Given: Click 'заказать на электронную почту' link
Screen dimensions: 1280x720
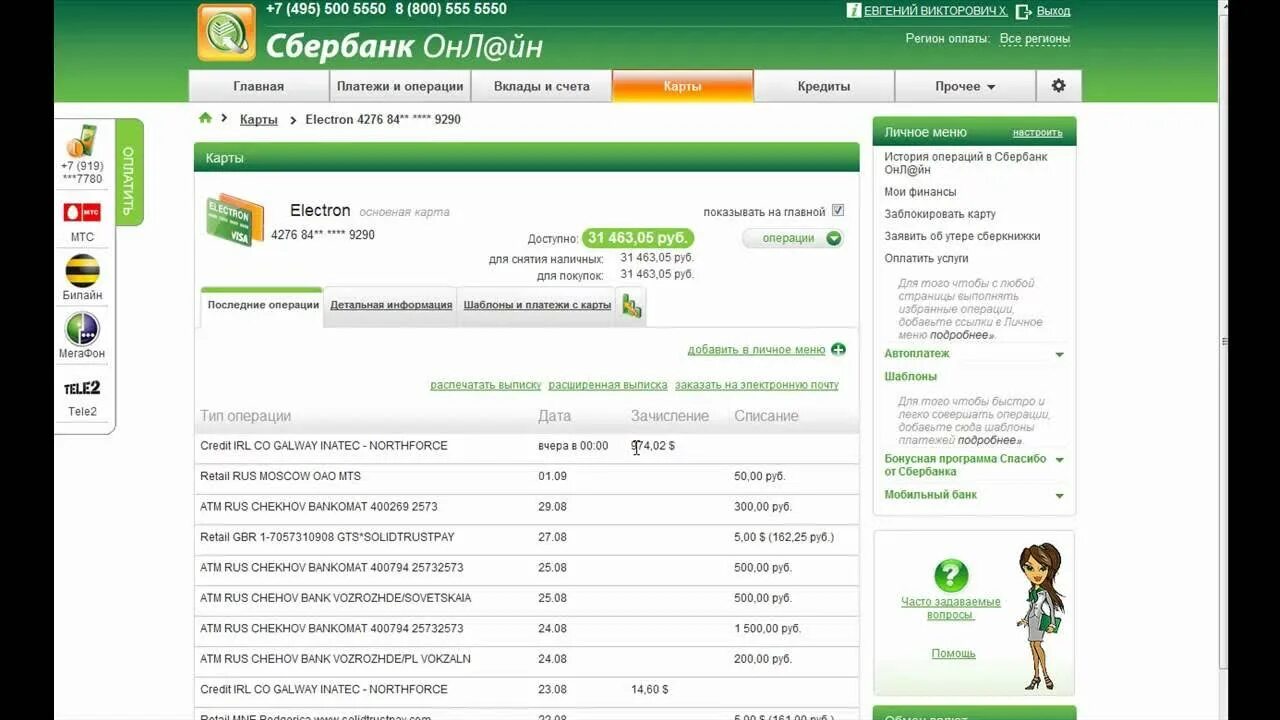Looking at the screenshot, I should point(757,385).
